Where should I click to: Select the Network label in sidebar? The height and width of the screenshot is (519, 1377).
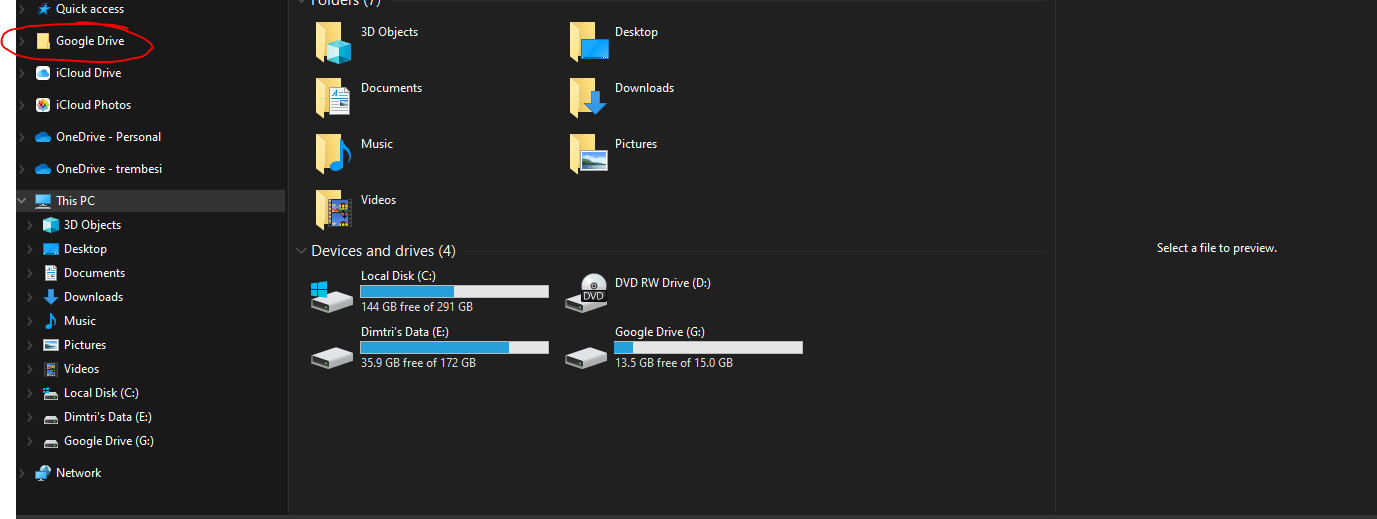[79, 473]
